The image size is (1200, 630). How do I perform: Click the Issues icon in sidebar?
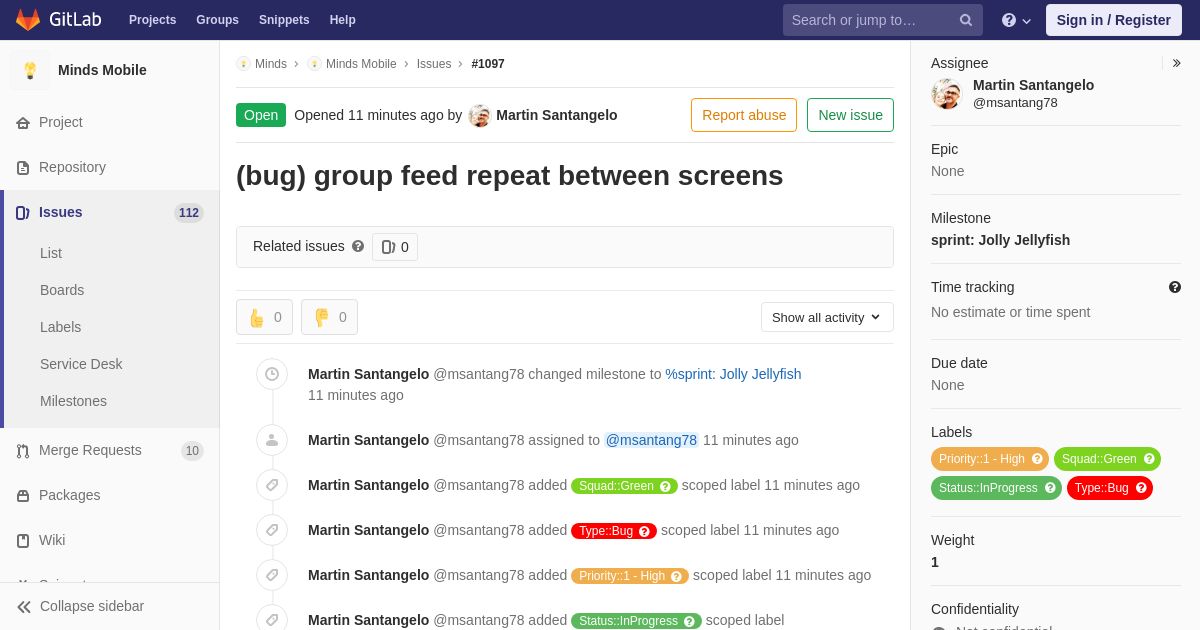tap(23, 212)
